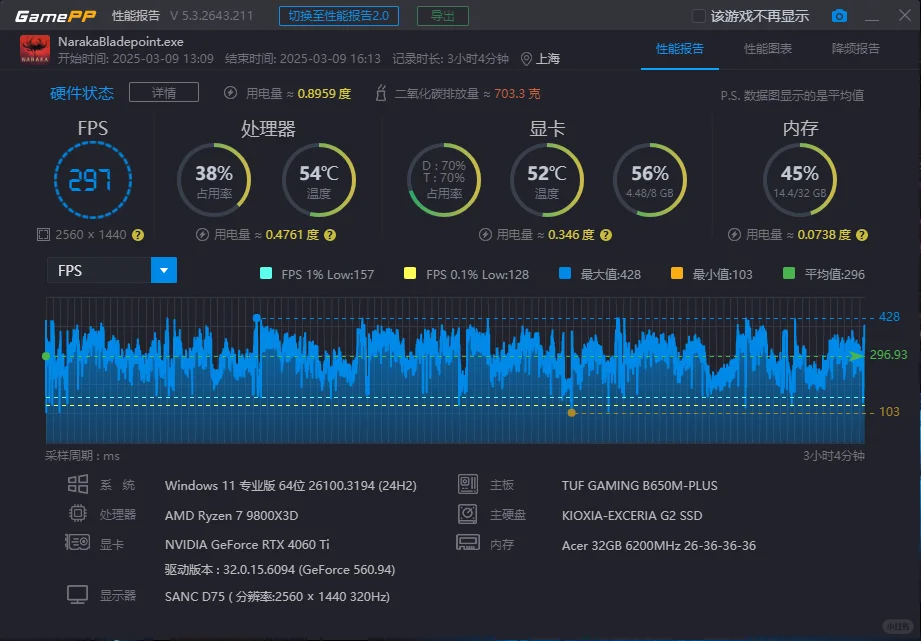Click the help icon beside 2560 × 1440 resolution

click(138, 235)
